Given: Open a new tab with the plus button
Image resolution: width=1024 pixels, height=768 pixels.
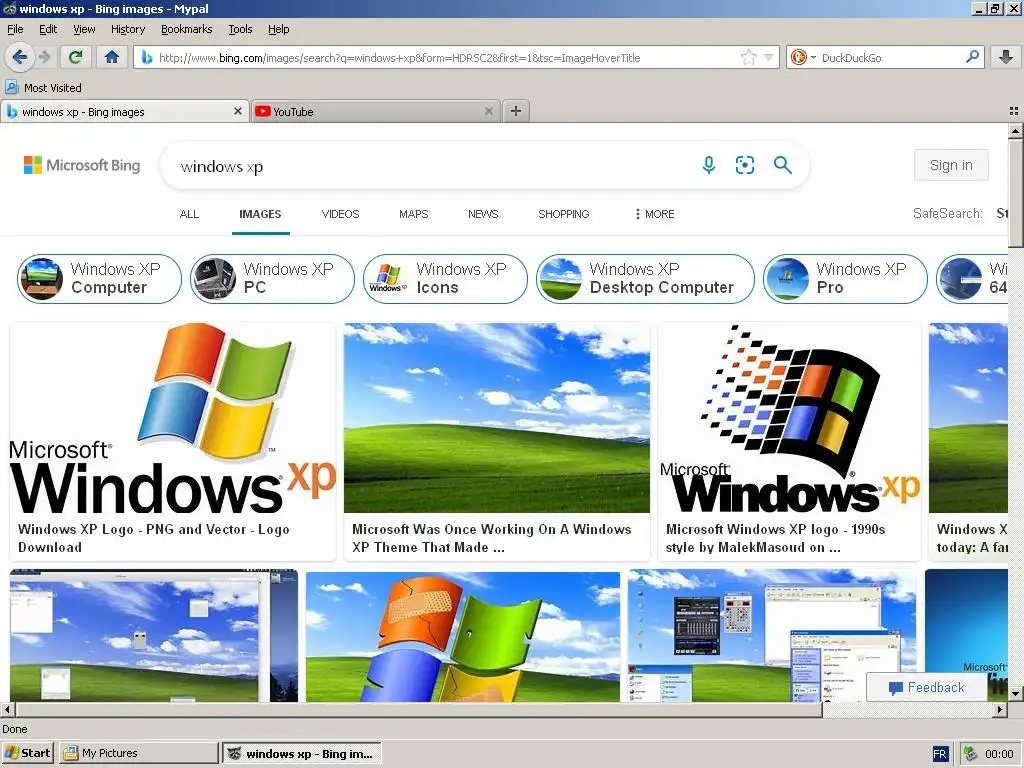Looking at the screenshot, I should pyautogui.click(x=516, y=111).
